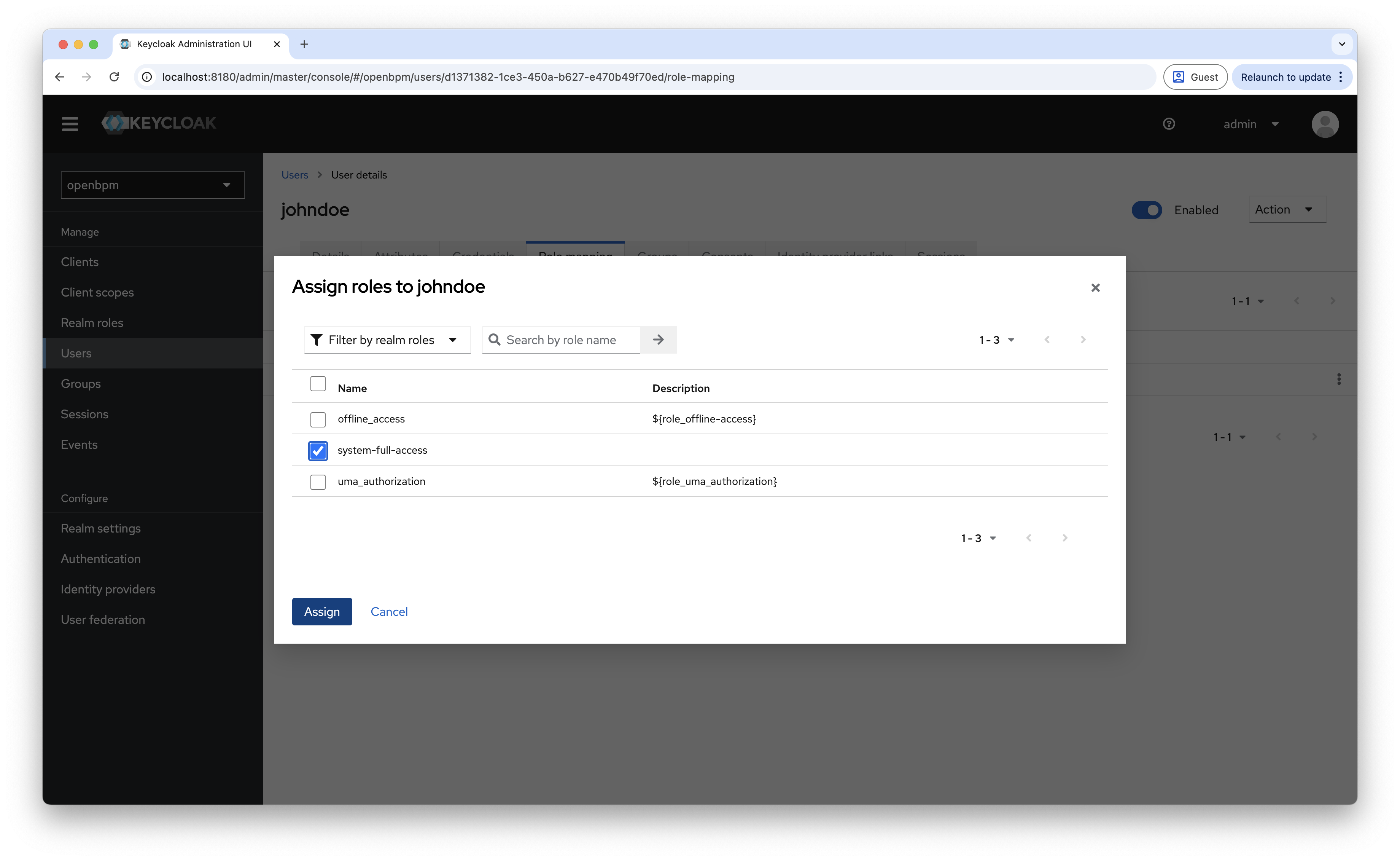Close the Keycloak Administration UI tab
1400x861 pixels.
click(277, 44)
